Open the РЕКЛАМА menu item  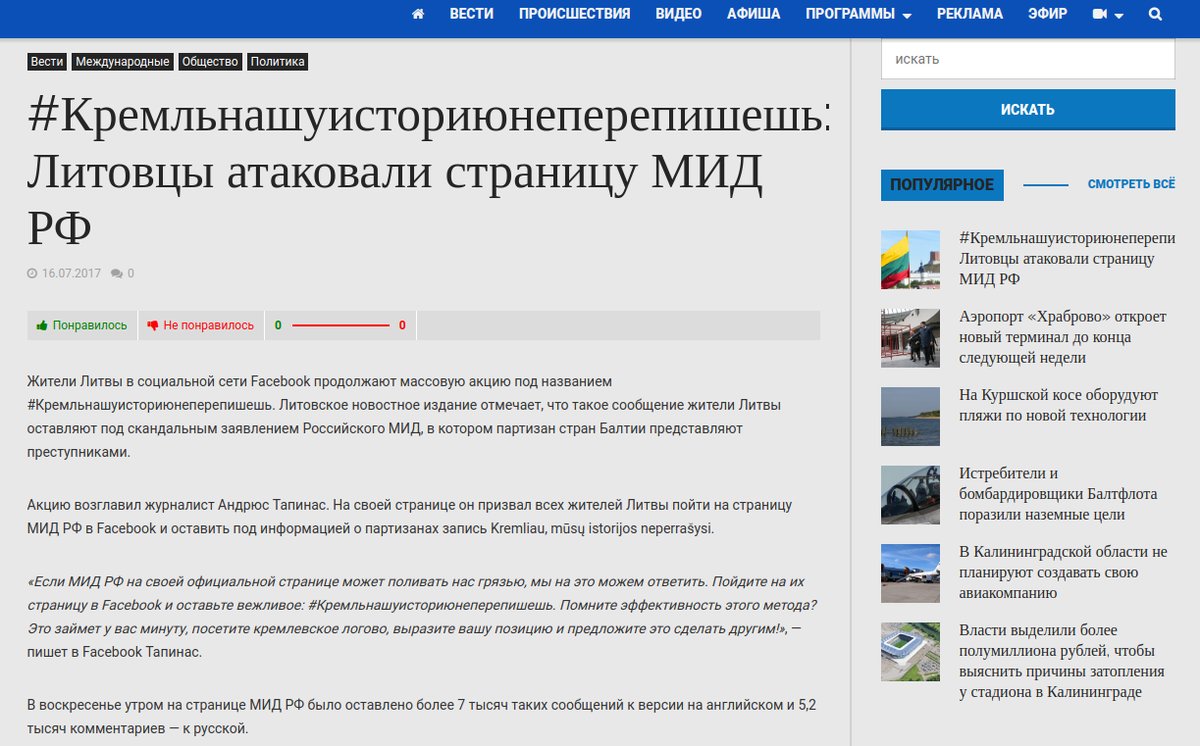970,14
